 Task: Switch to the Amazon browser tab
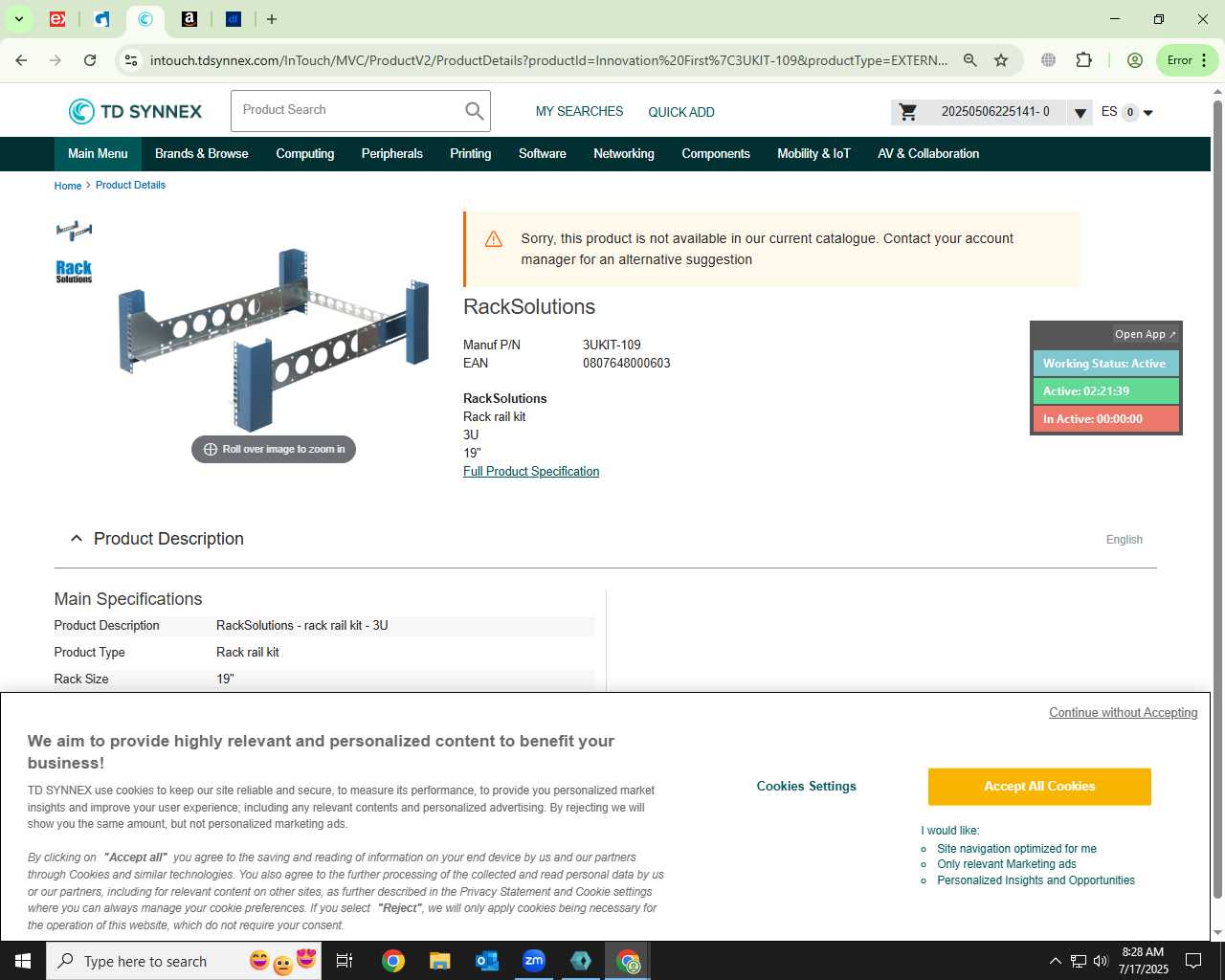coord(189,19)
